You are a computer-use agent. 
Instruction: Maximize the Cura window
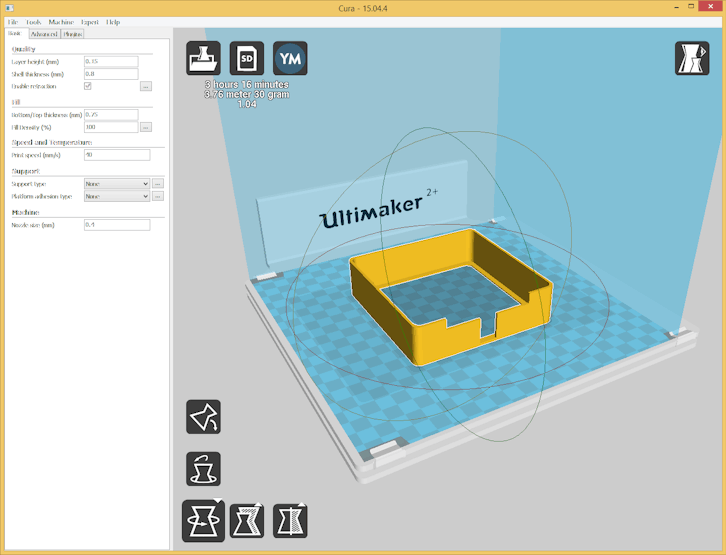691,6
